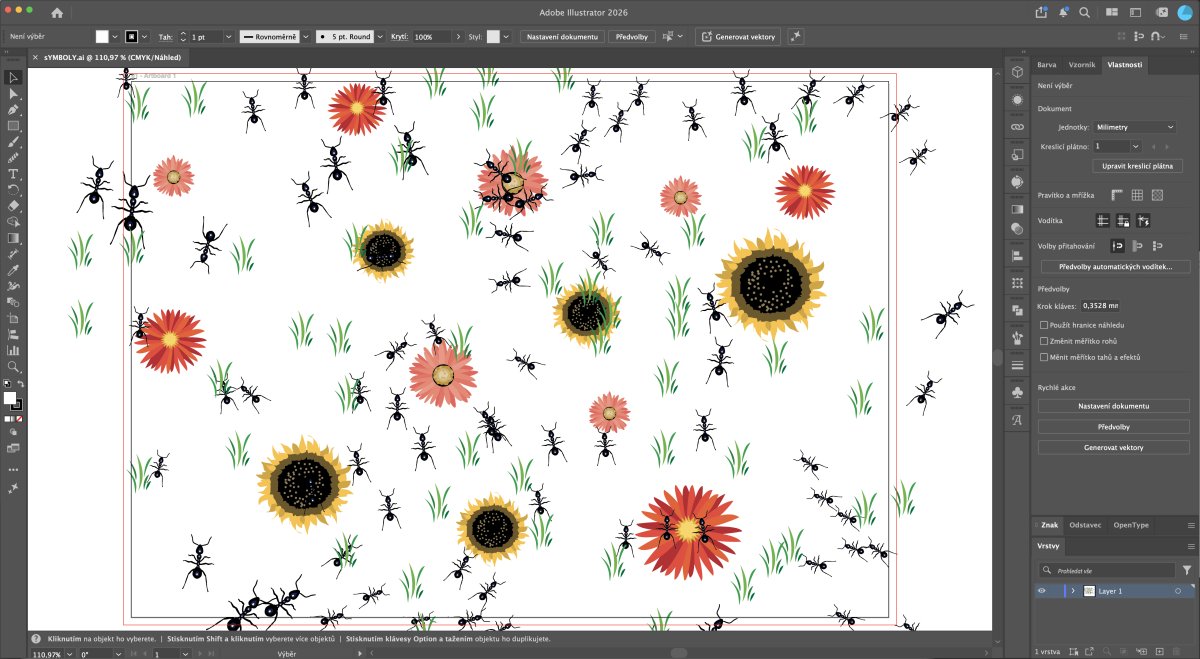Open the 3D and Materials panel icon
The height and width of the screenshot is (659, 1200).
(1017, 73)
